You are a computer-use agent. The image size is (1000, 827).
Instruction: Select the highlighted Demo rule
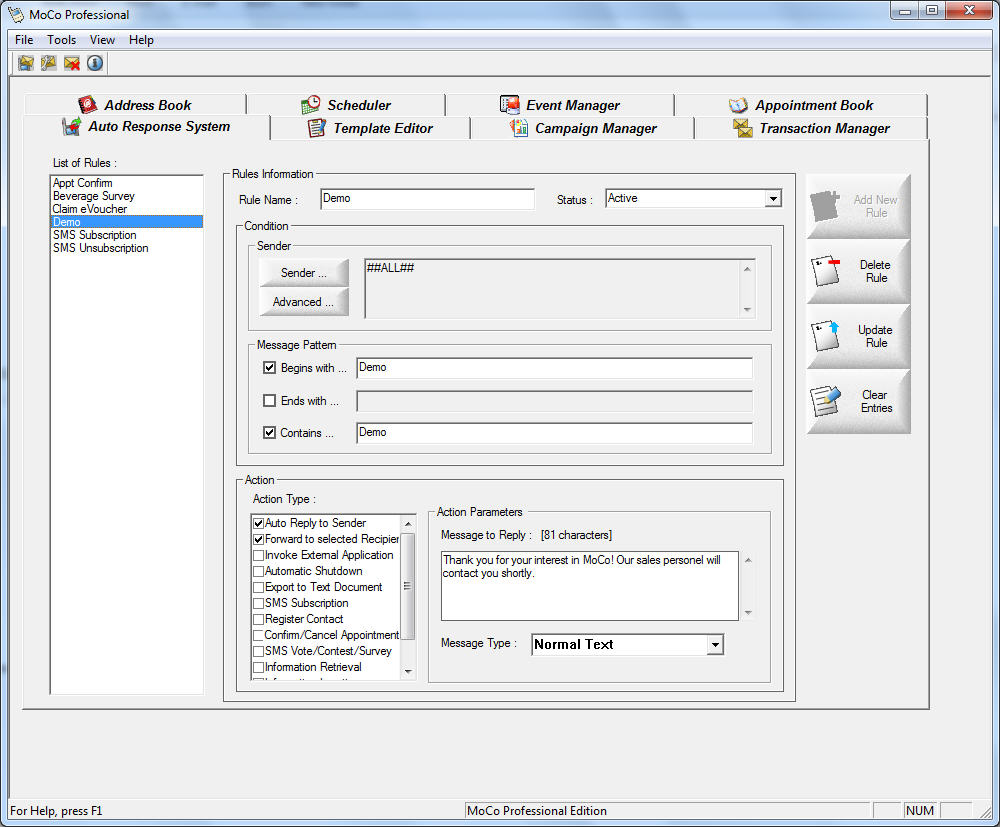coord(126,222)
